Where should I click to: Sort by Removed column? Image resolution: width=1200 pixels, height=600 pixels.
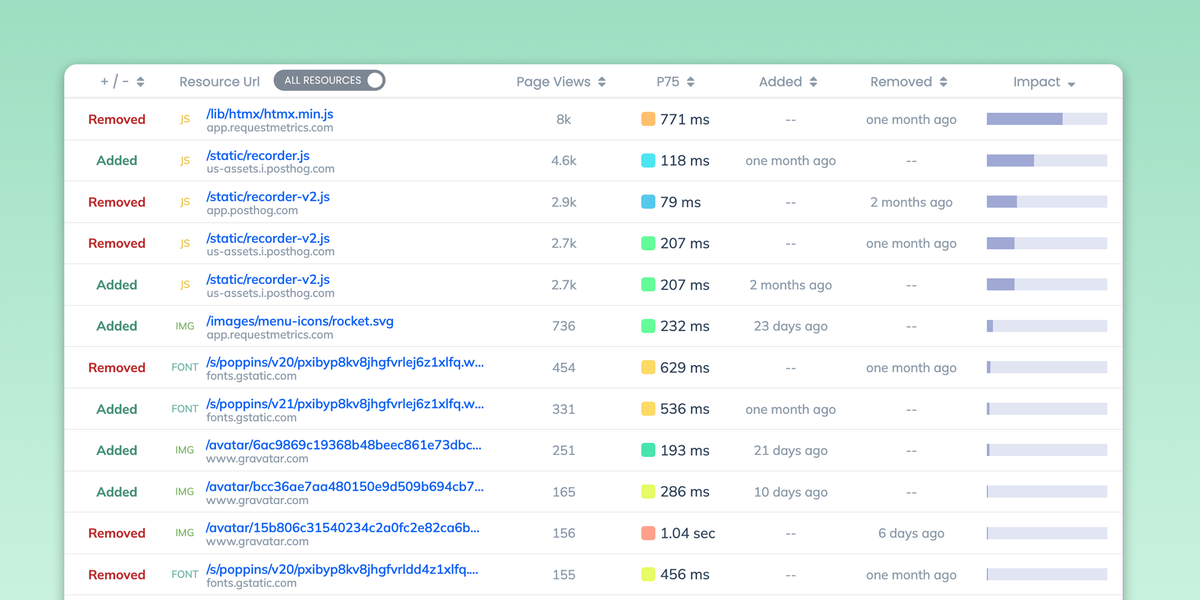tap(909, 82)
